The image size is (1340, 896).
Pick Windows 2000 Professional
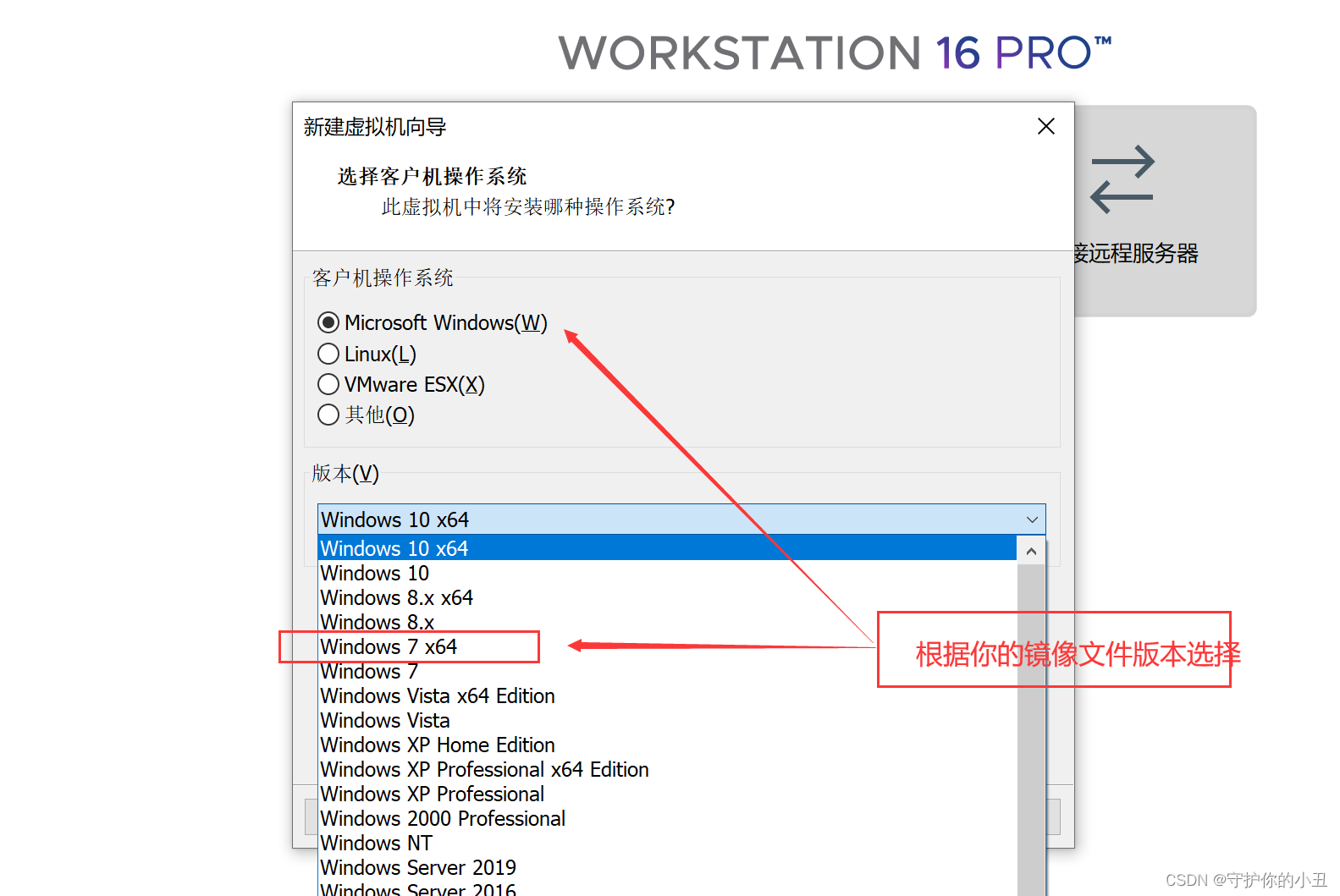(x=667, y=818)
